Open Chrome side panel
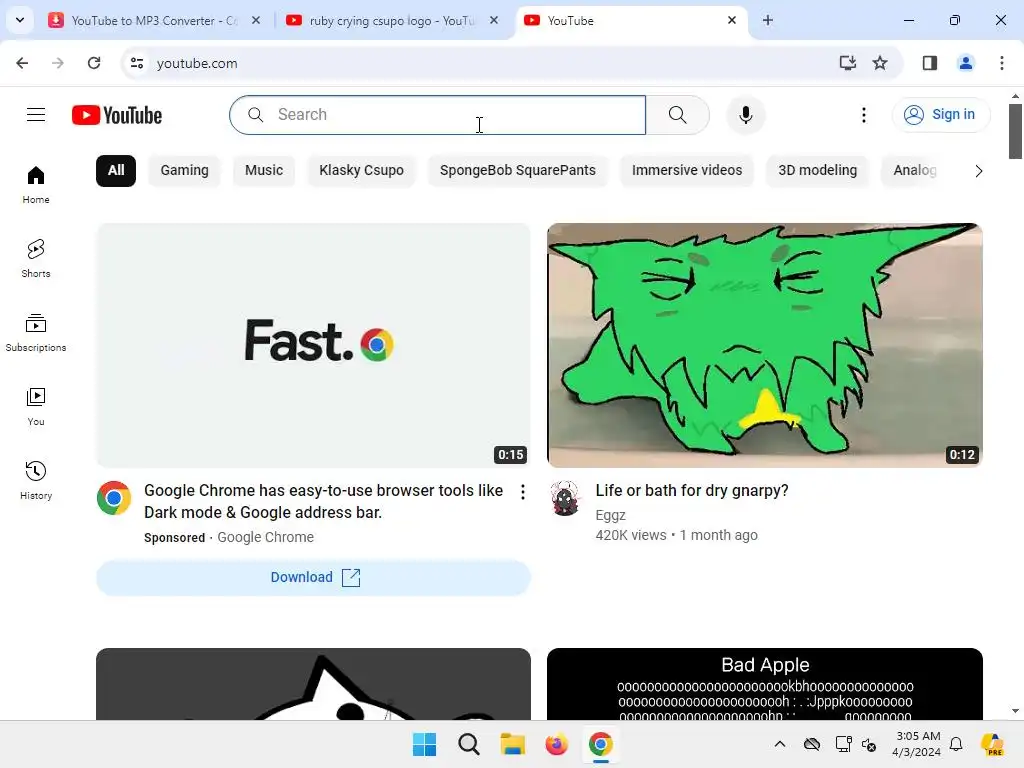The width and height of the screenshot is (1024, 768). click(x=929, y=63)
